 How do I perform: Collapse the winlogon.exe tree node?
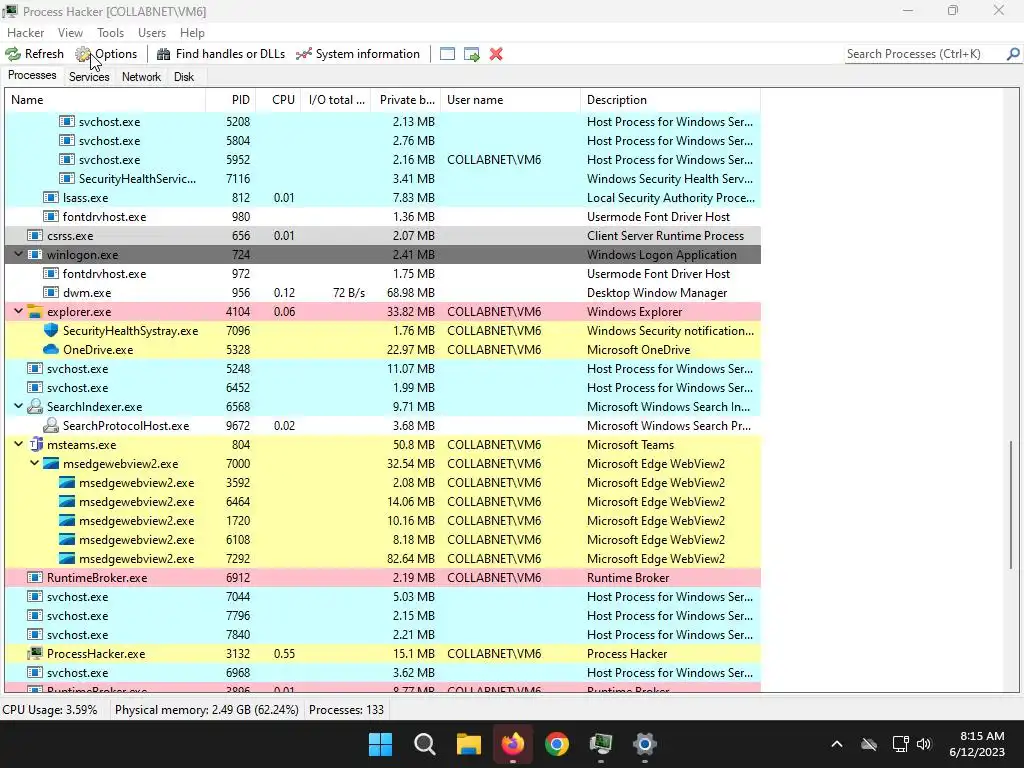coord(18,254)
